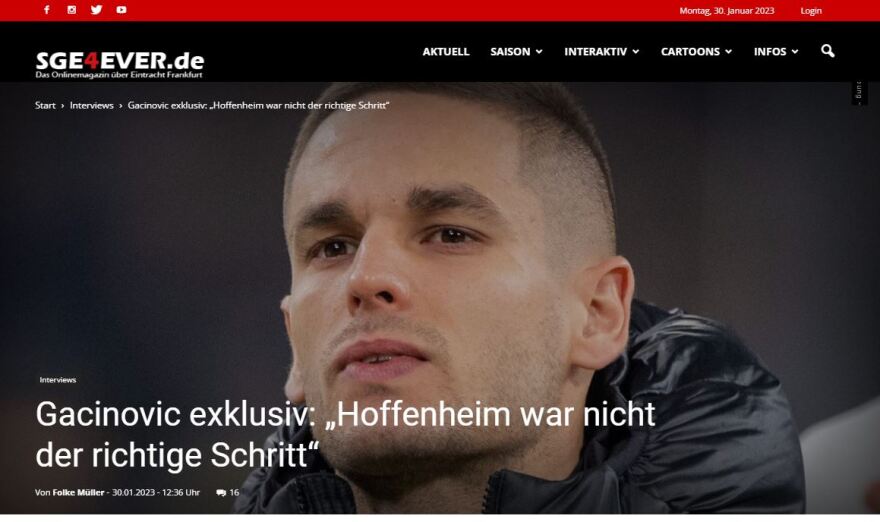Screen dimensions: 880x522
Task: Click the Interviews category tag
Action: point(58,380)
